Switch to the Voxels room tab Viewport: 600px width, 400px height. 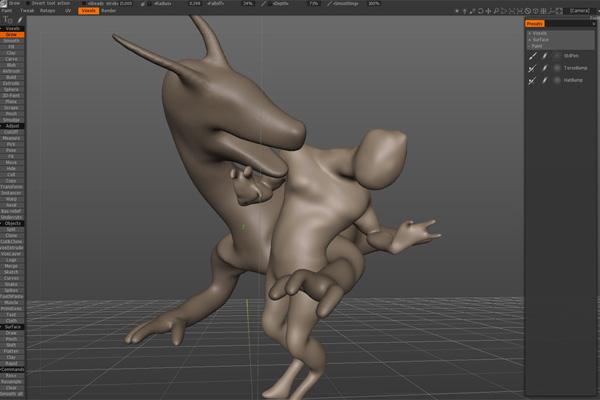(88, 11)
